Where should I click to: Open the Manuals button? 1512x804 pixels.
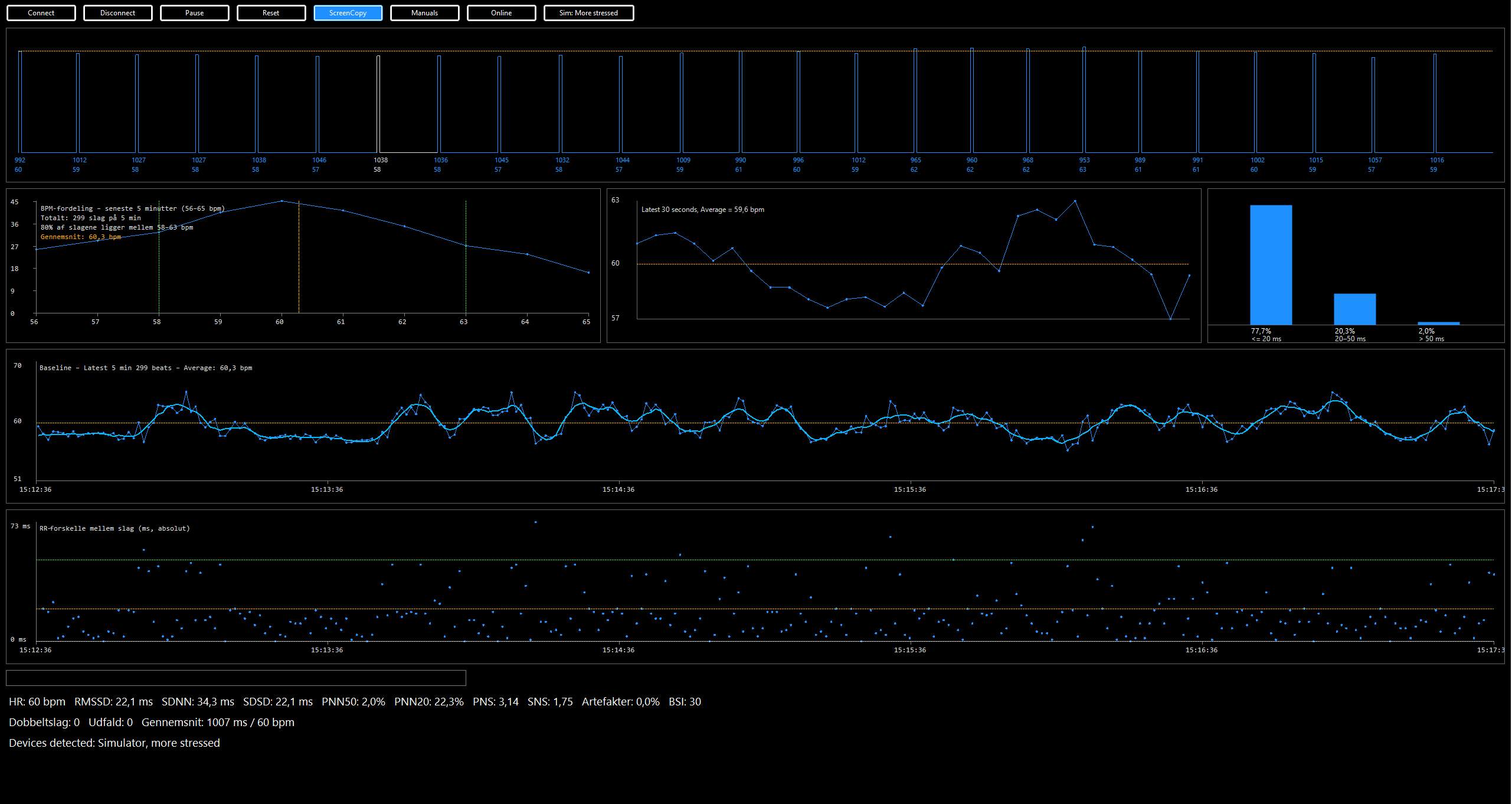point(424,13)
